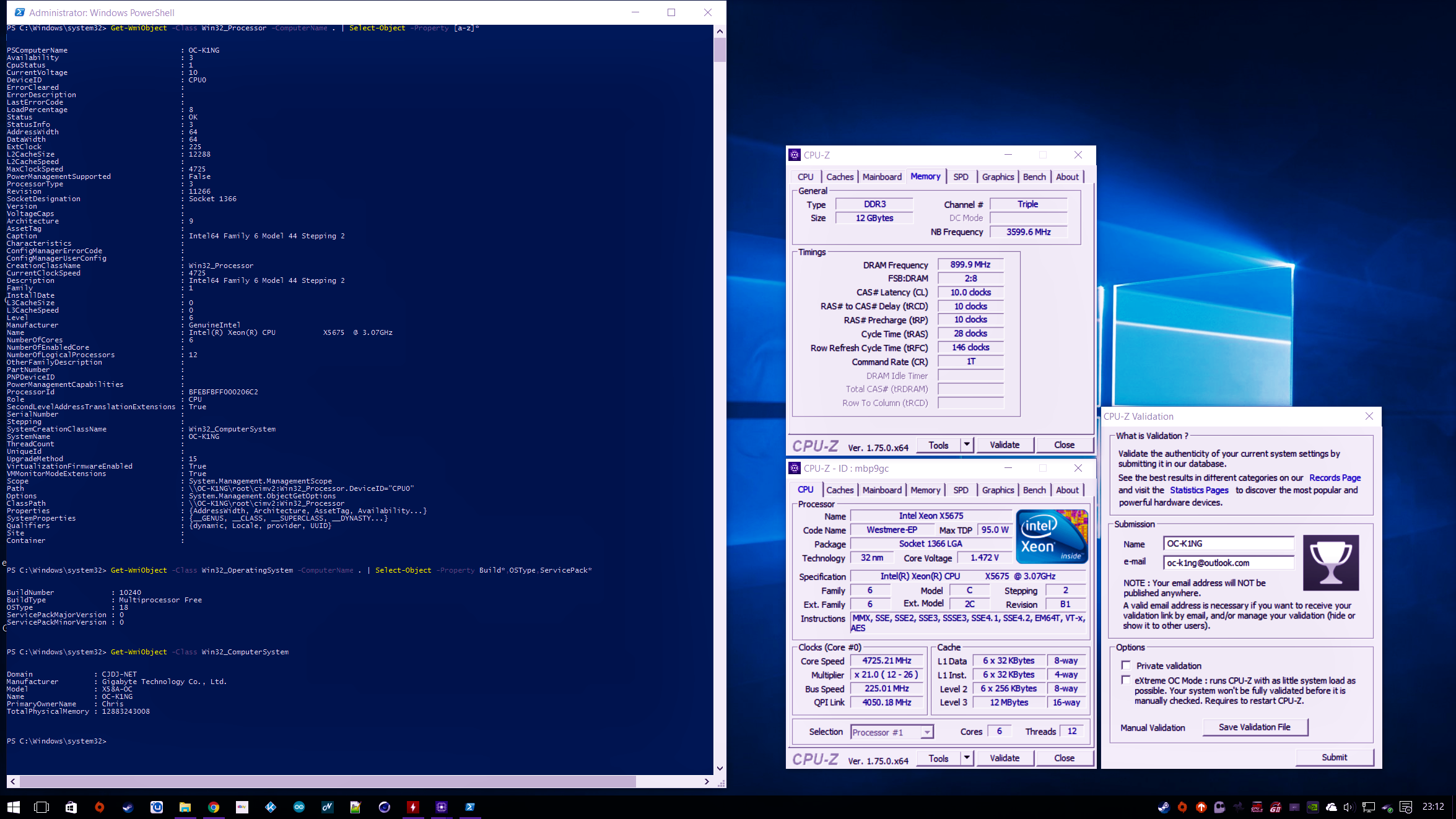
Task: Open the Steam system tray icon
Action: pyautogui.click(x=1164, y=807)
